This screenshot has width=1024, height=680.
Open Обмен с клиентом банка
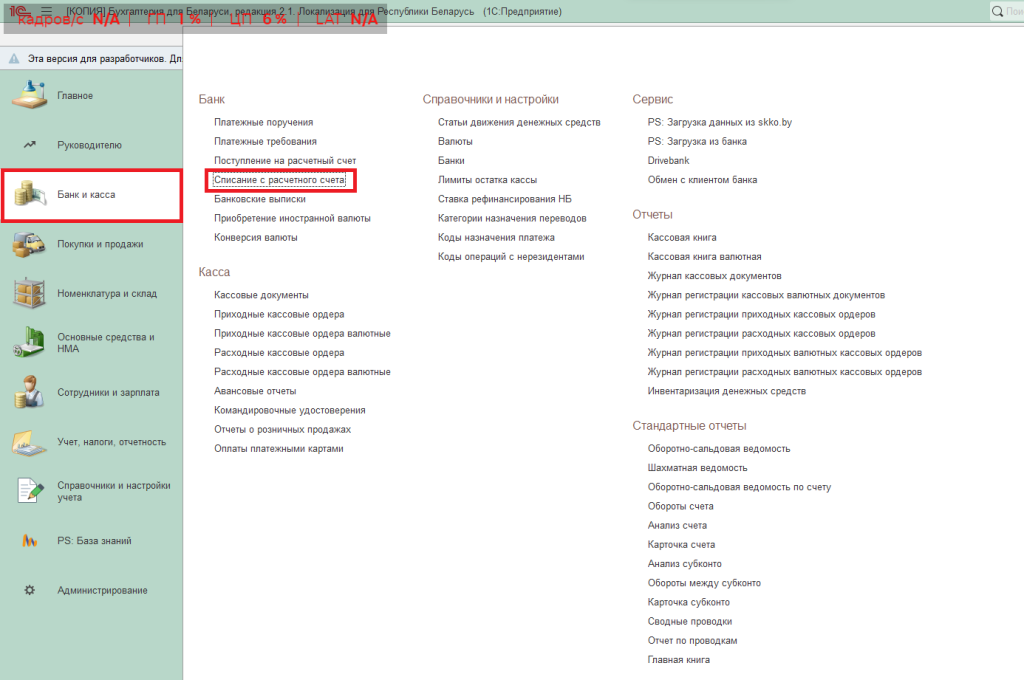(702, 180)
